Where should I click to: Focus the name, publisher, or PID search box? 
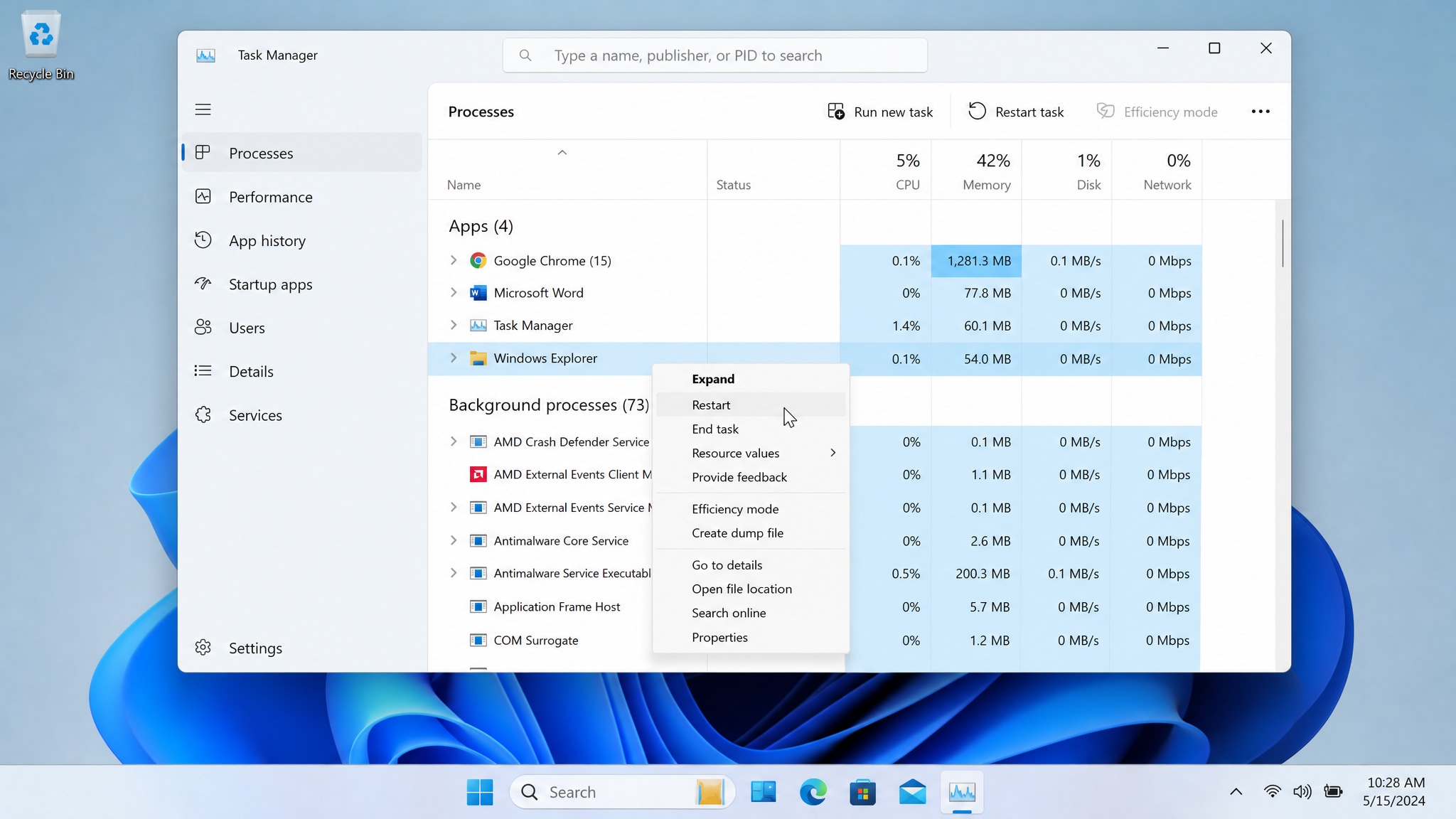point(715,55)
